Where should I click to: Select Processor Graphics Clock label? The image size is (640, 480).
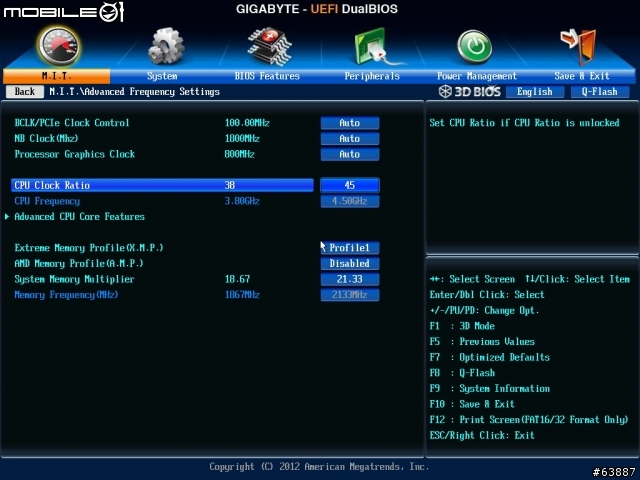click(x=74, y=154)
